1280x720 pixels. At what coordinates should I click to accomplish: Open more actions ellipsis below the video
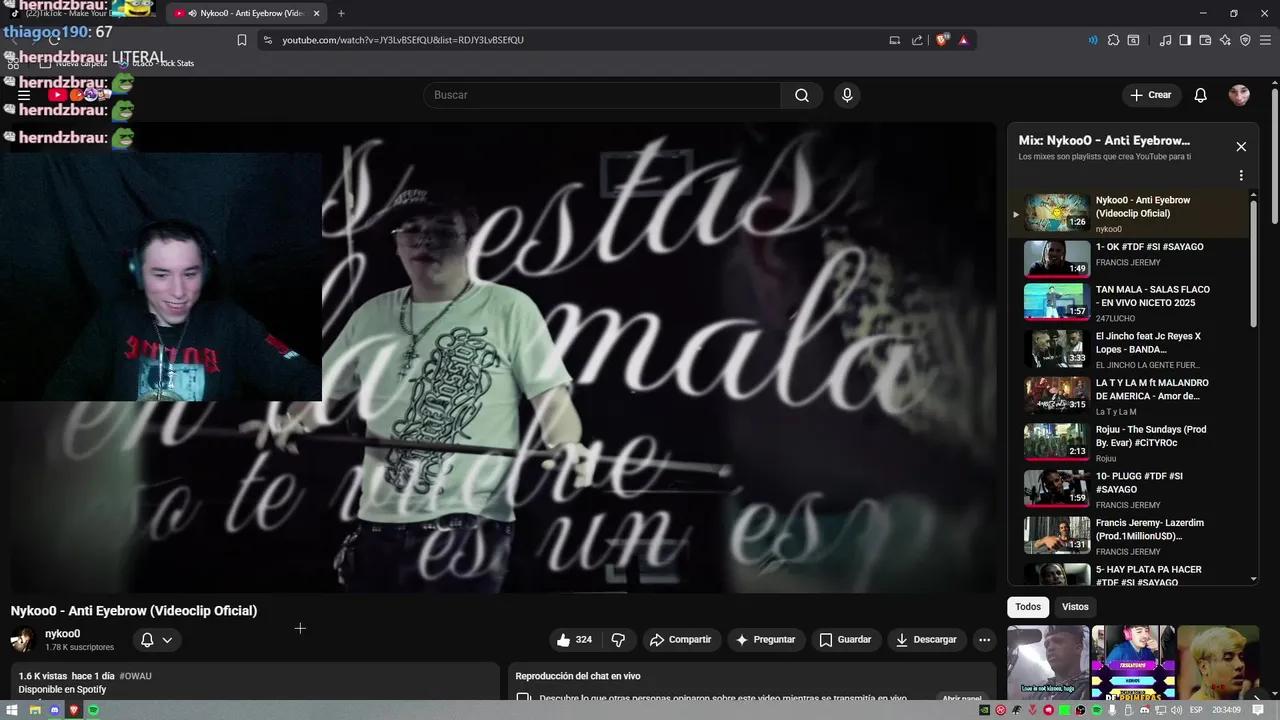(984, 640)
